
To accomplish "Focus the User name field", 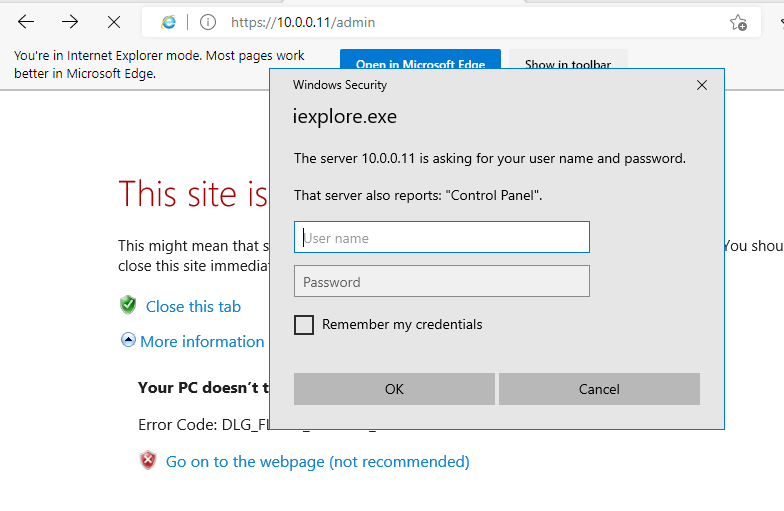I will click(441, 238).
